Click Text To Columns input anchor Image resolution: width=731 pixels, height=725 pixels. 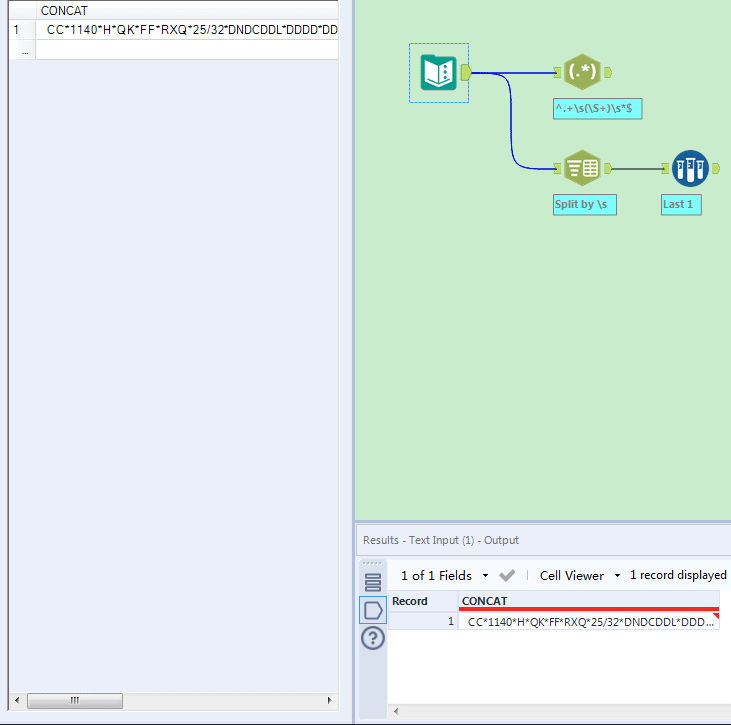(x=558, y=168)
